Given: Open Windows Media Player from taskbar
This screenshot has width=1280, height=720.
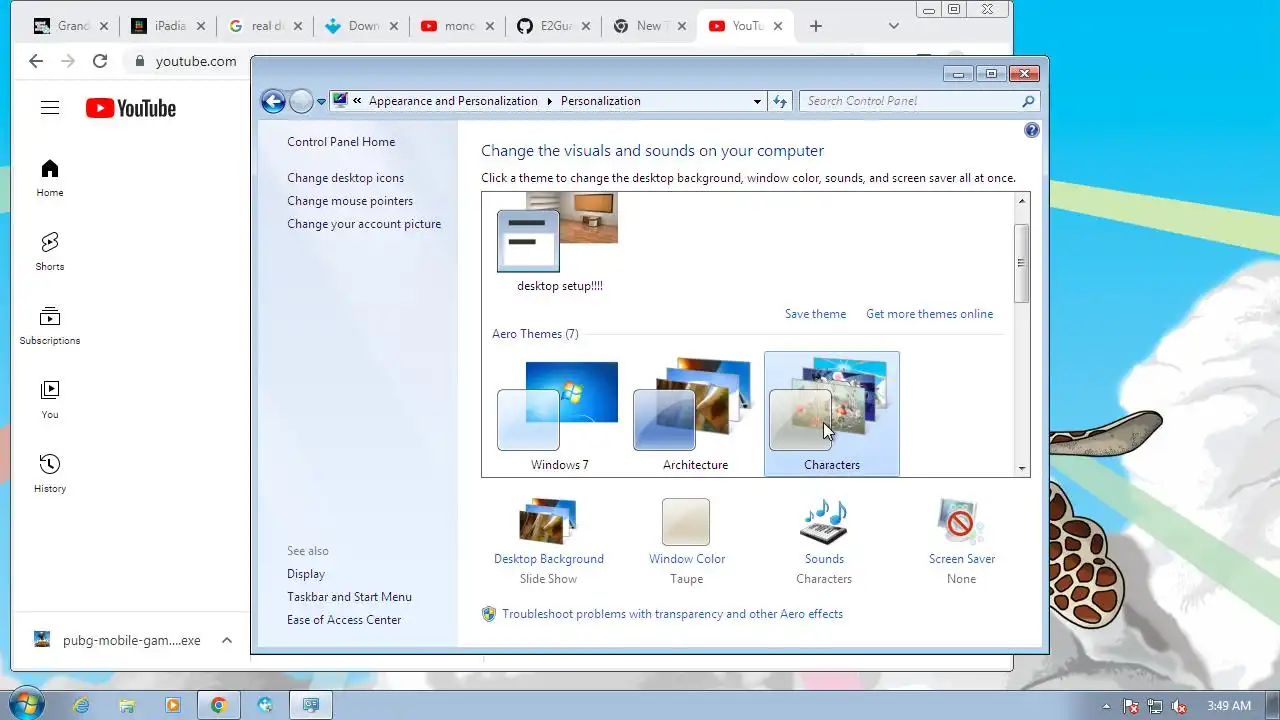Looking at the screenshot, I should [x=173, y=705].
